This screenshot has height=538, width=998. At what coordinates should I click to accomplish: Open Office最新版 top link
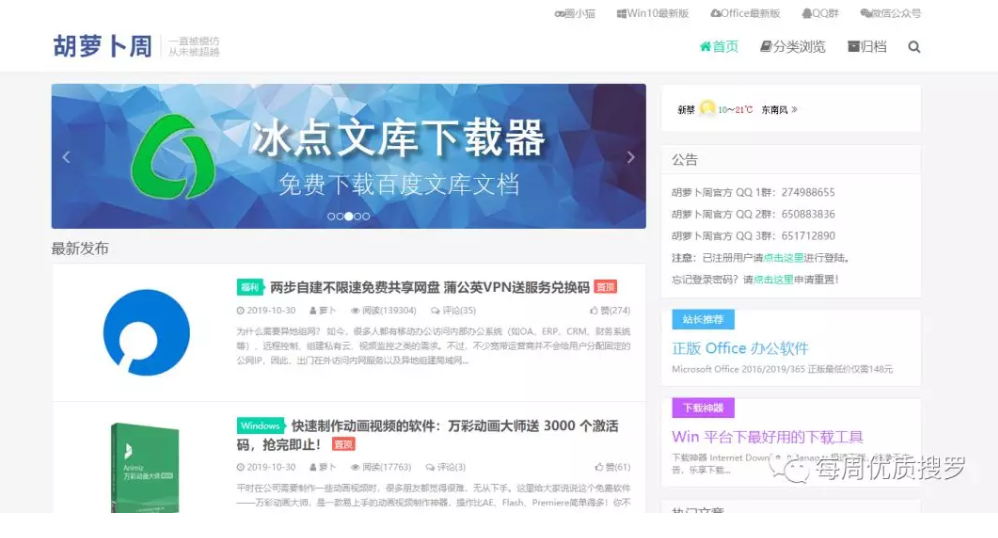(x=745, y=13)
